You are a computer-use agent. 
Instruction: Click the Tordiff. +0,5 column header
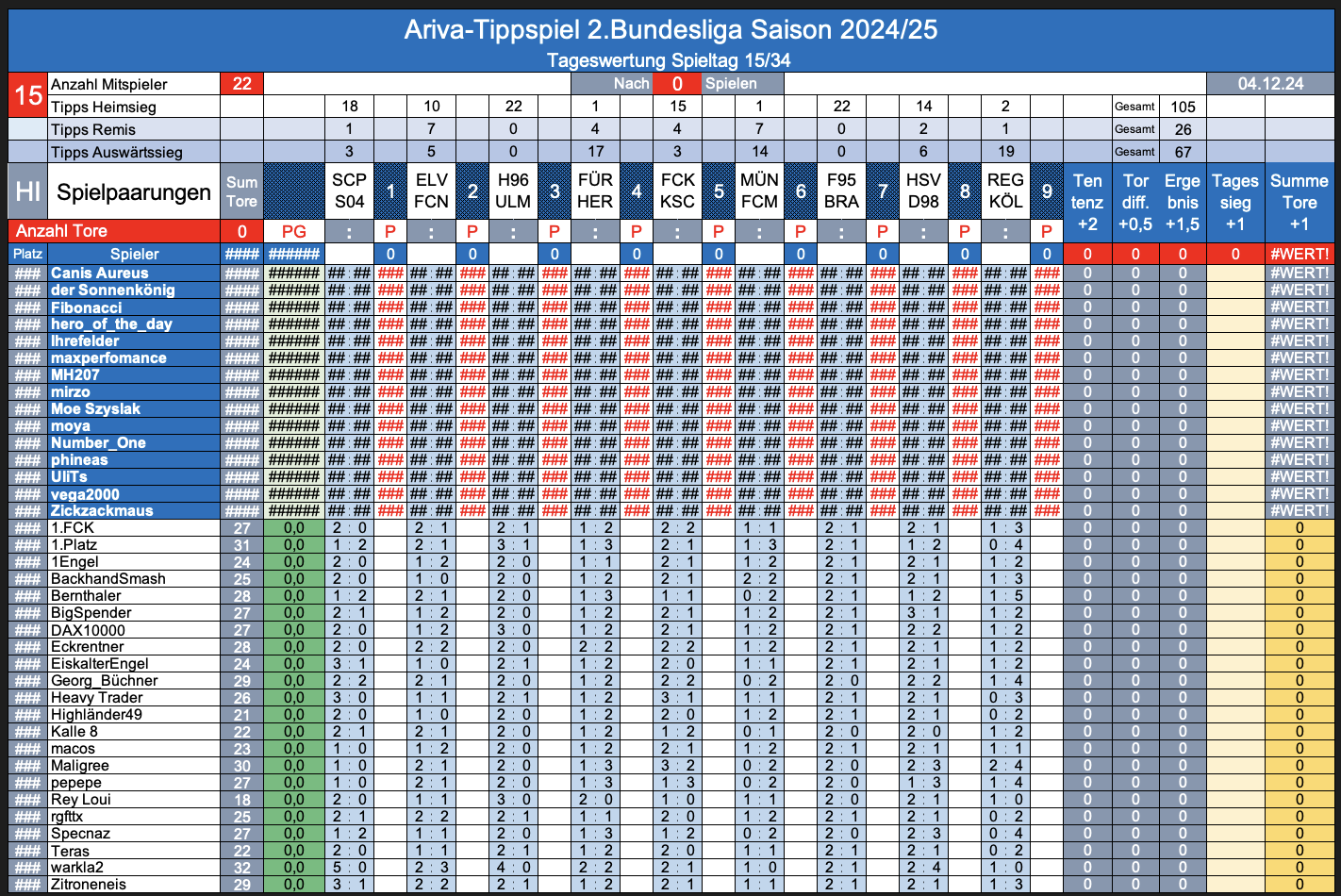coord(1135,202)
